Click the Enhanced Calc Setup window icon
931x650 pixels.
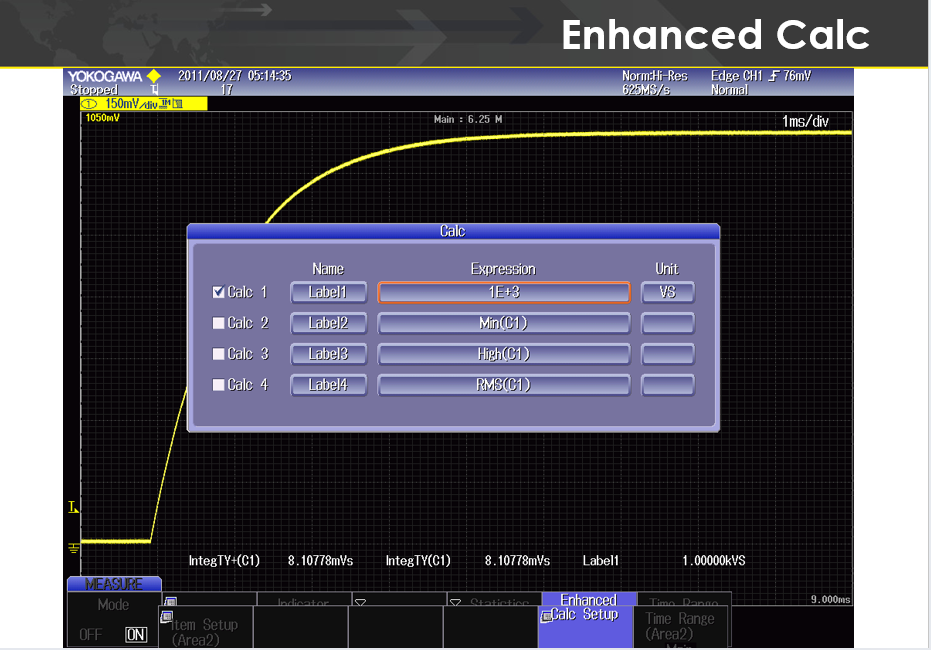[x=546, y=616]
